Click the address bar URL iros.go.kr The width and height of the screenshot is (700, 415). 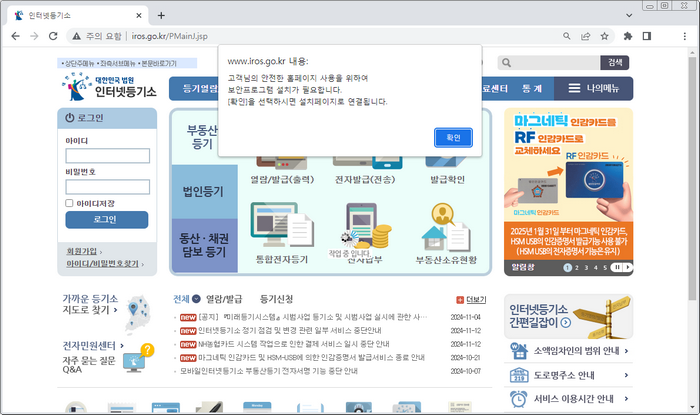click(170, 36)
